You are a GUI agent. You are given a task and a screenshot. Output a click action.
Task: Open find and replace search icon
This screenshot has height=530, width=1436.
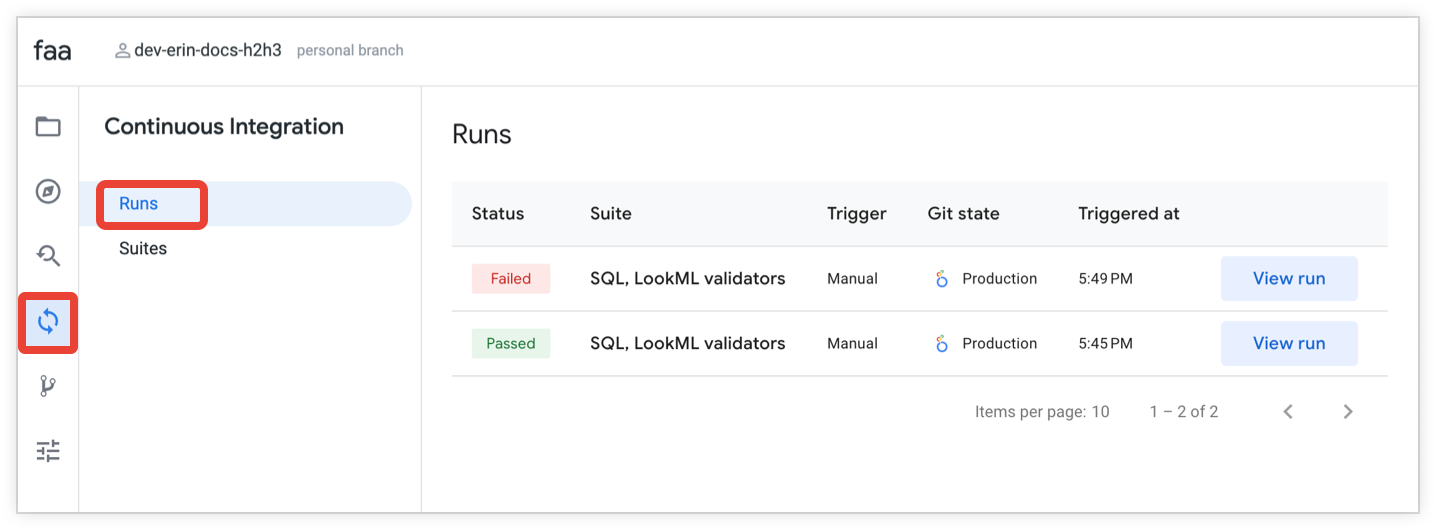pos(48,256)
